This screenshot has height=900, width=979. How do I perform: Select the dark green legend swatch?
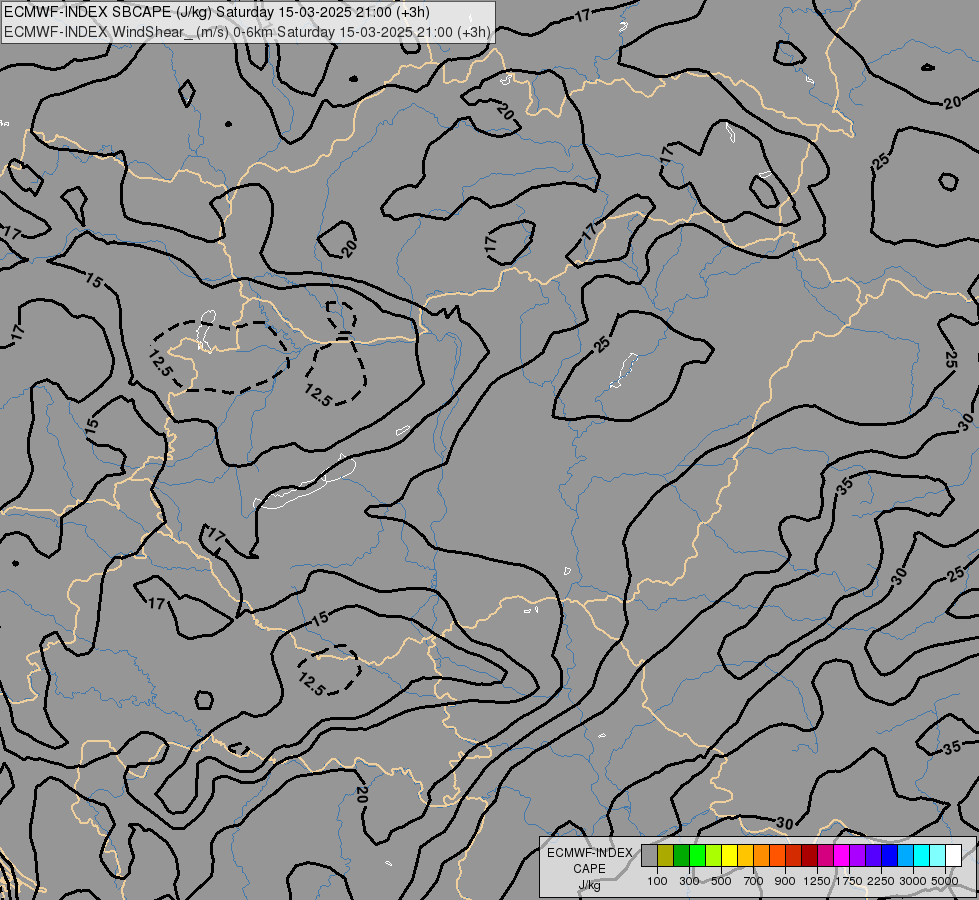click(681, 855)
